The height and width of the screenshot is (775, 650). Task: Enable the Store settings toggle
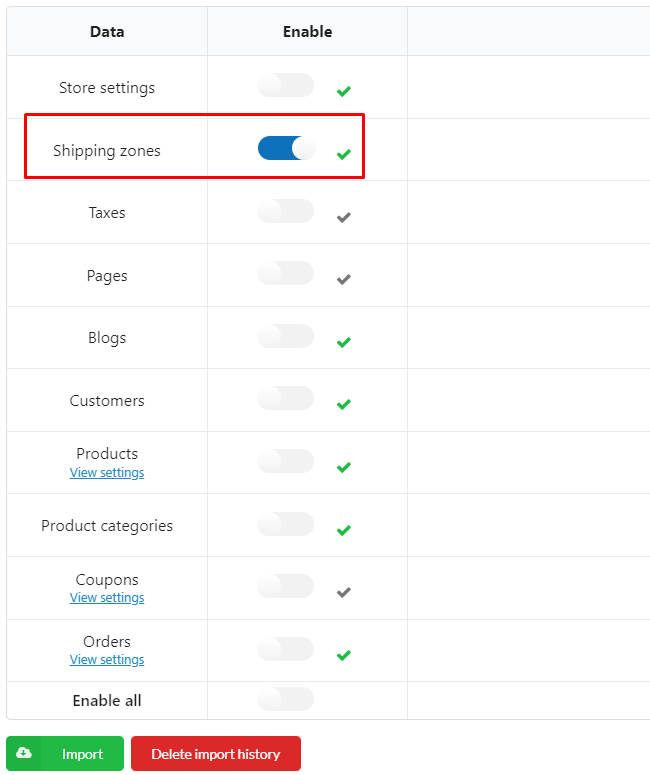[x=285, y=85]
